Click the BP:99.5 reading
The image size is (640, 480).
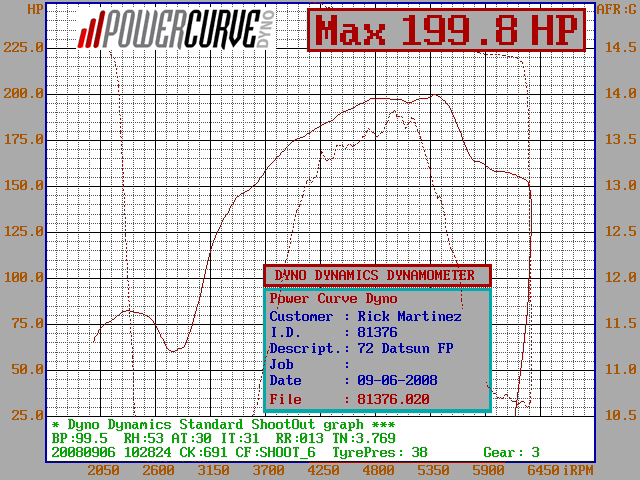pyautogui.click(x=80, y=438)
